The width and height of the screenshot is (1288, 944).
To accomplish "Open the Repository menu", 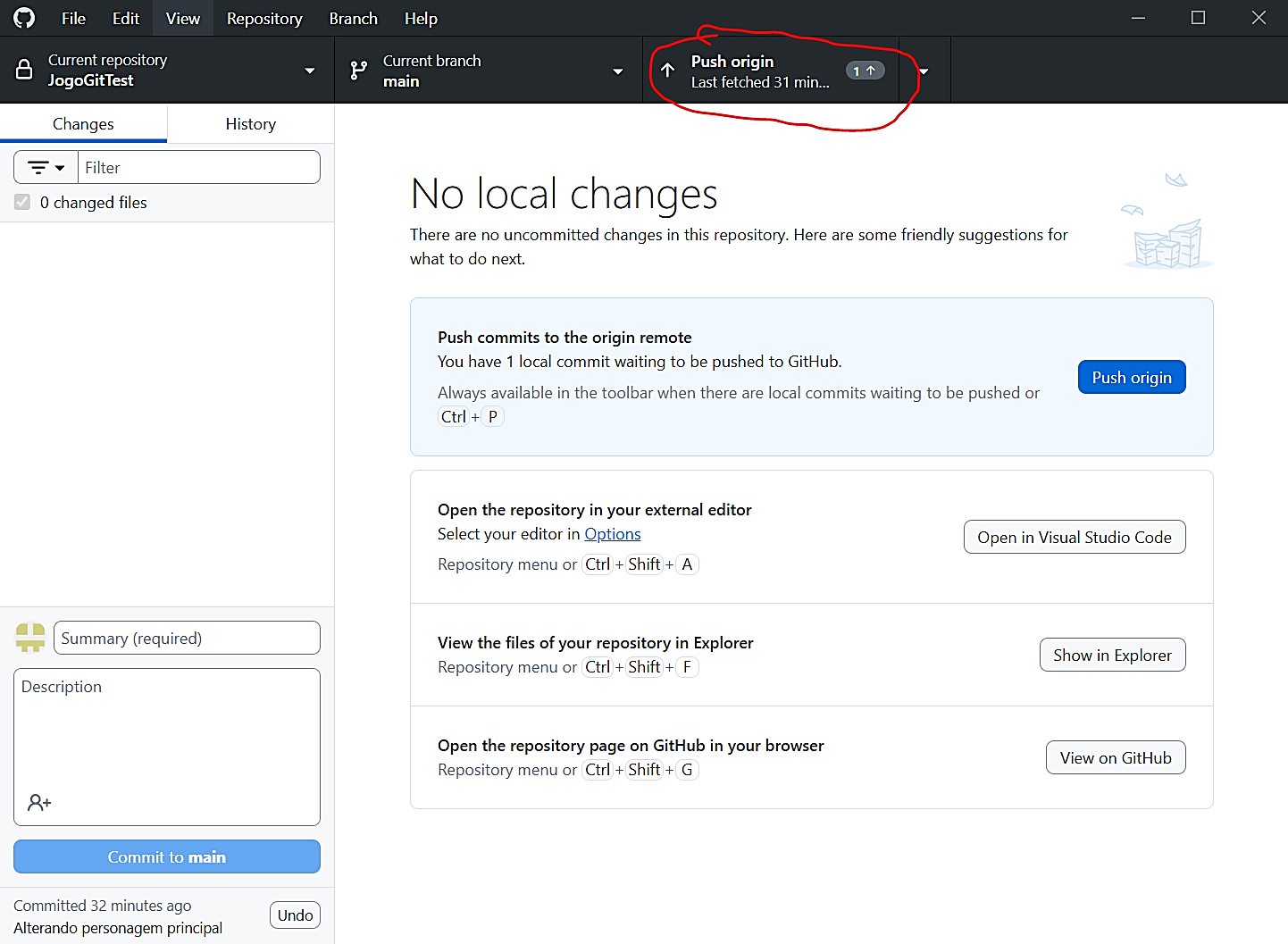I will click(x=264, y=19).
